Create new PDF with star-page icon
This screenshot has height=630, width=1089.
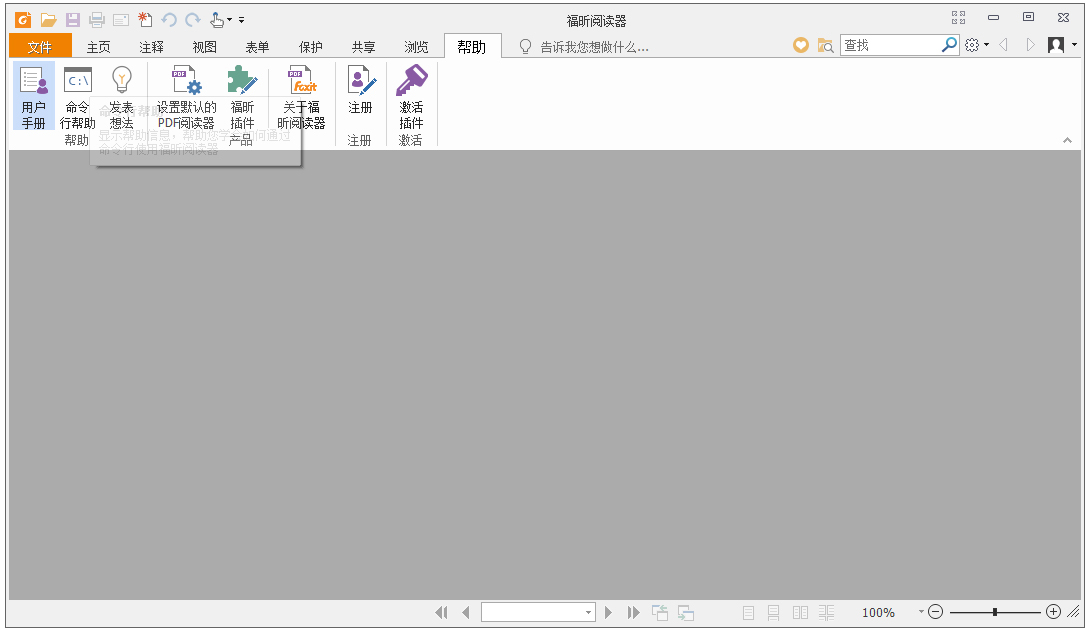click(x=144, y=19)
